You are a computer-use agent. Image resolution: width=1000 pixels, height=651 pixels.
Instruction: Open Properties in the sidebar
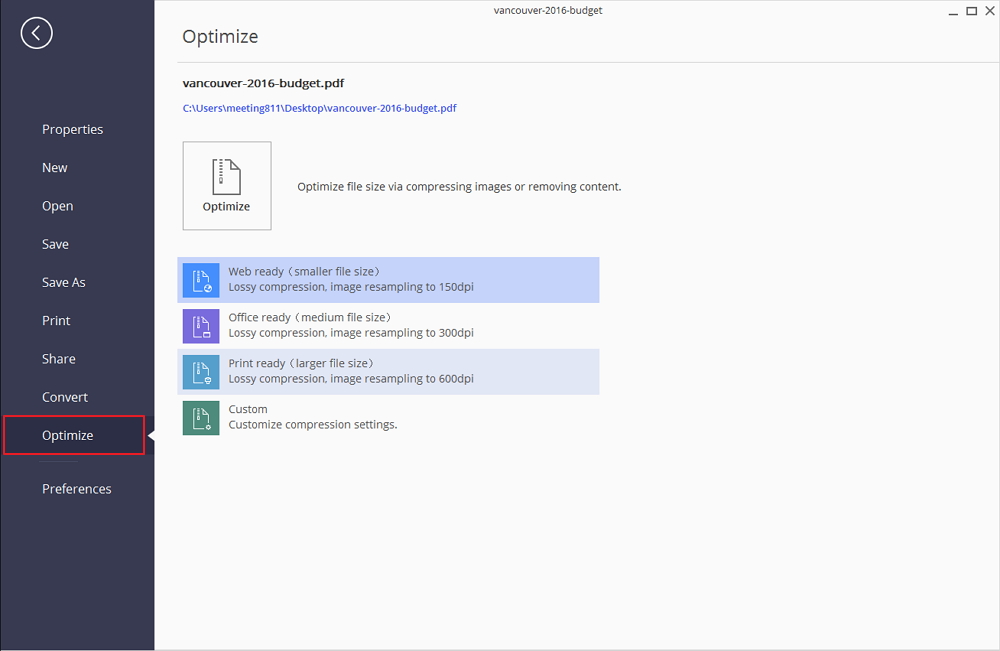click(x=73, y=129)
